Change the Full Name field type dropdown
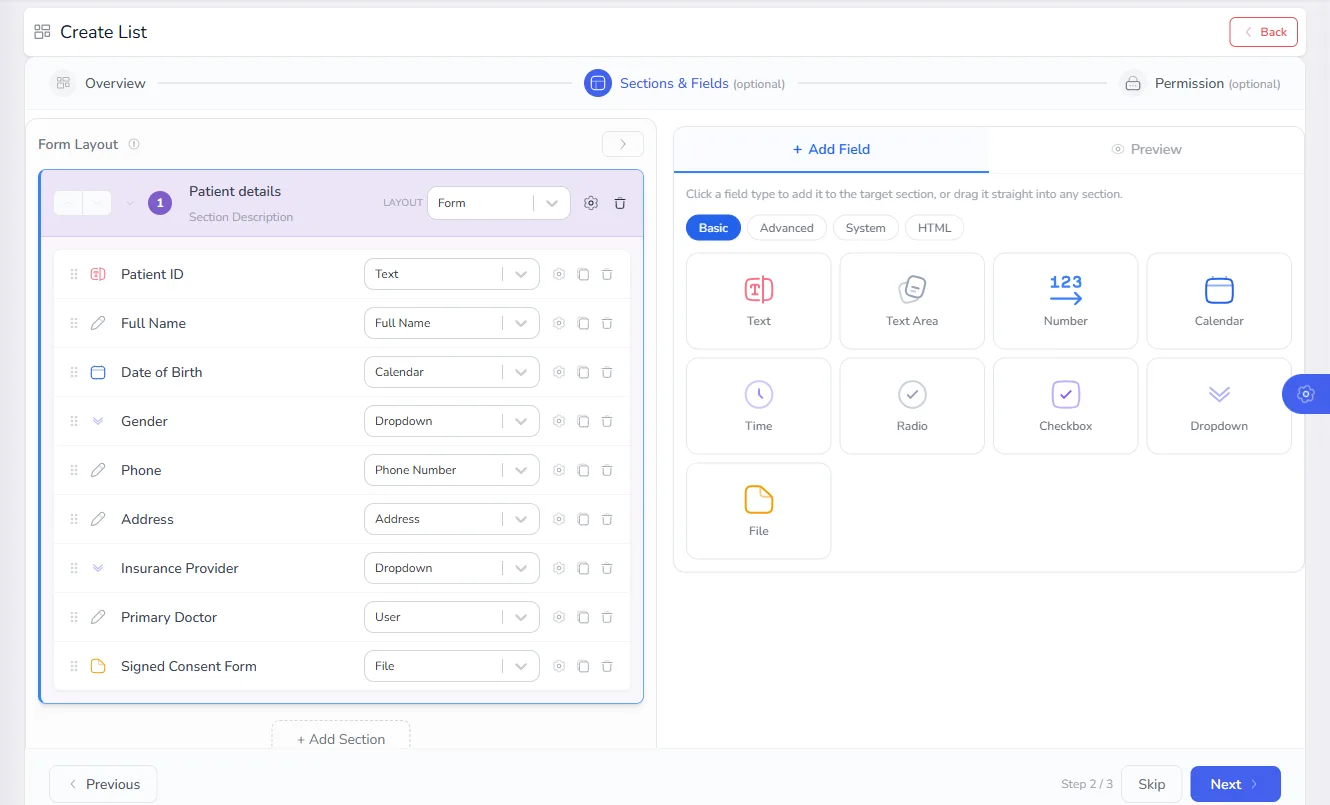 452,323
